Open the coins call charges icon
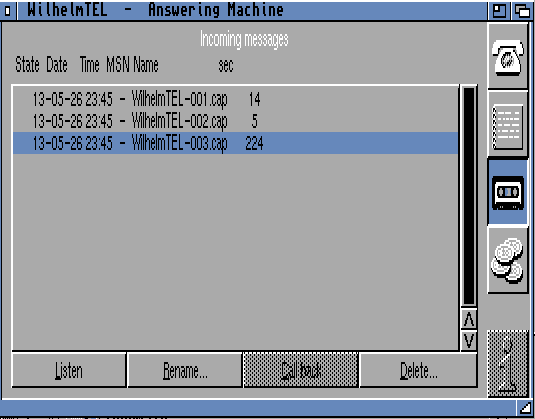This screenshot has height=419, width=535. 508,261
